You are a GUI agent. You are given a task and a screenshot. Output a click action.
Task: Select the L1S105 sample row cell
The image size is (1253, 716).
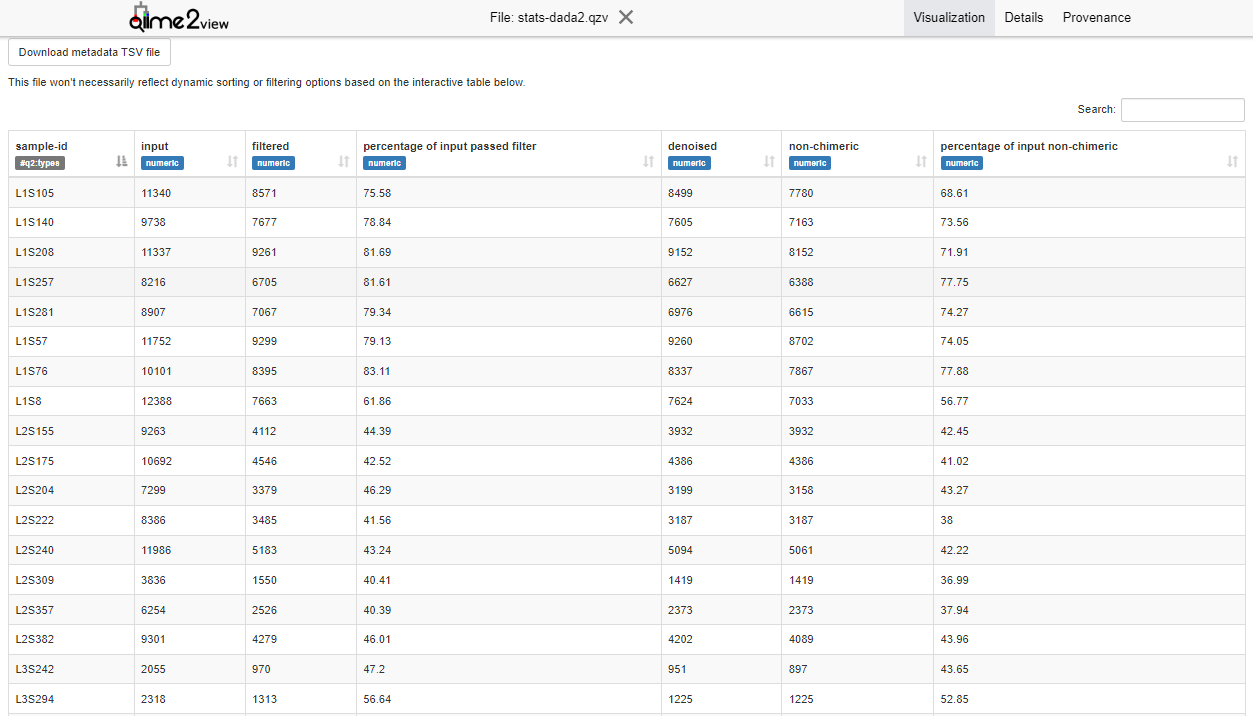pyautogui.click(x=35, y=193)
